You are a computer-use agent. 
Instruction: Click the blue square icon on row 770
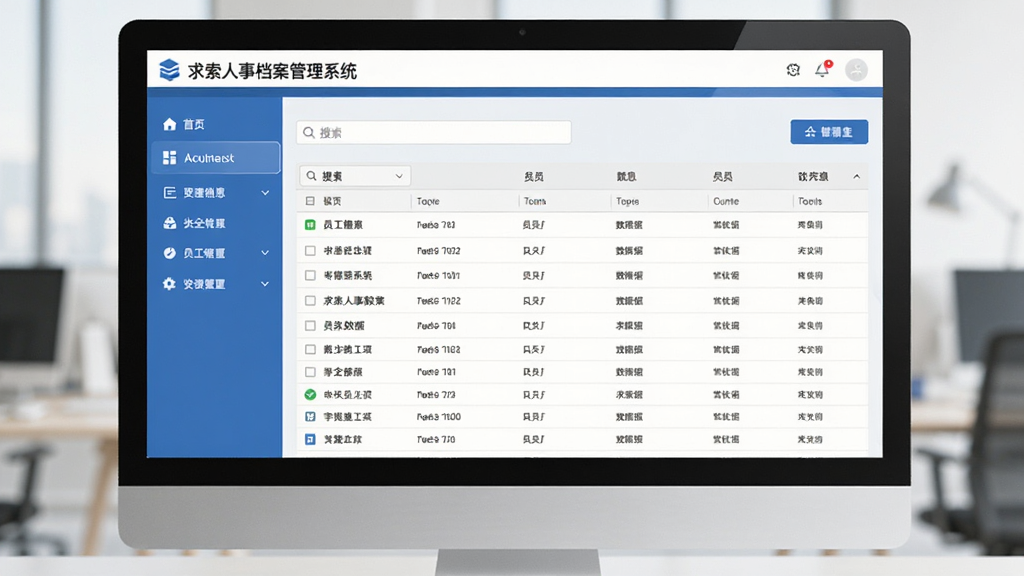[310, 440]
